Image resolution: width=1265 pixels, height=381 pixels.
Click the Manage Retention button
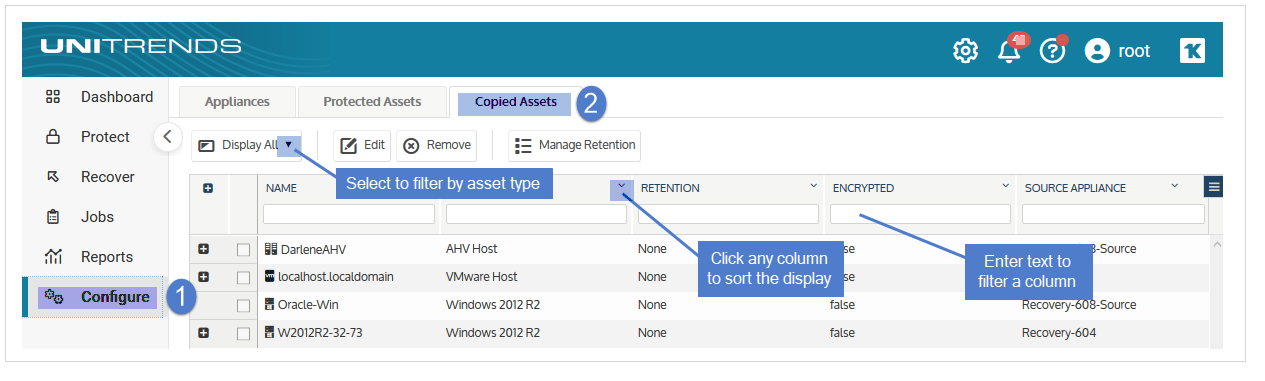coord(574,145)
